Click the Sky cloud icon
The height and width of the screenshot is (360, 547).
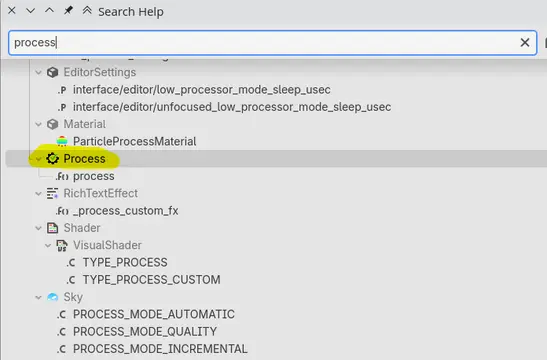[53, 297]
